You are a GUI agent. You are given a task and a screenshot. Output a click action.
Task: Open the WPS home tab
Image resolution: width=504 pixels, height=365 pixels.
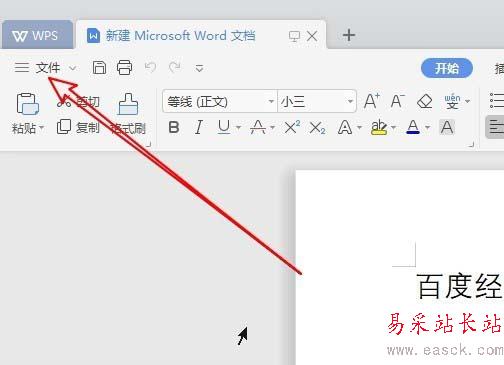click(x=37, y=35)
